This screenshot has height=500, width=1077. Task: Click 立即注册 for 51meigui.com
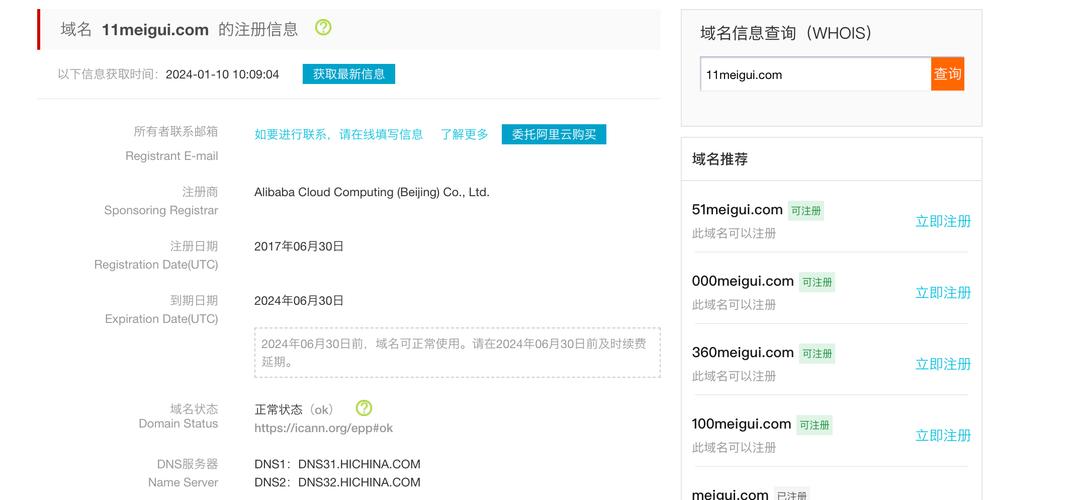click(942, 221)
